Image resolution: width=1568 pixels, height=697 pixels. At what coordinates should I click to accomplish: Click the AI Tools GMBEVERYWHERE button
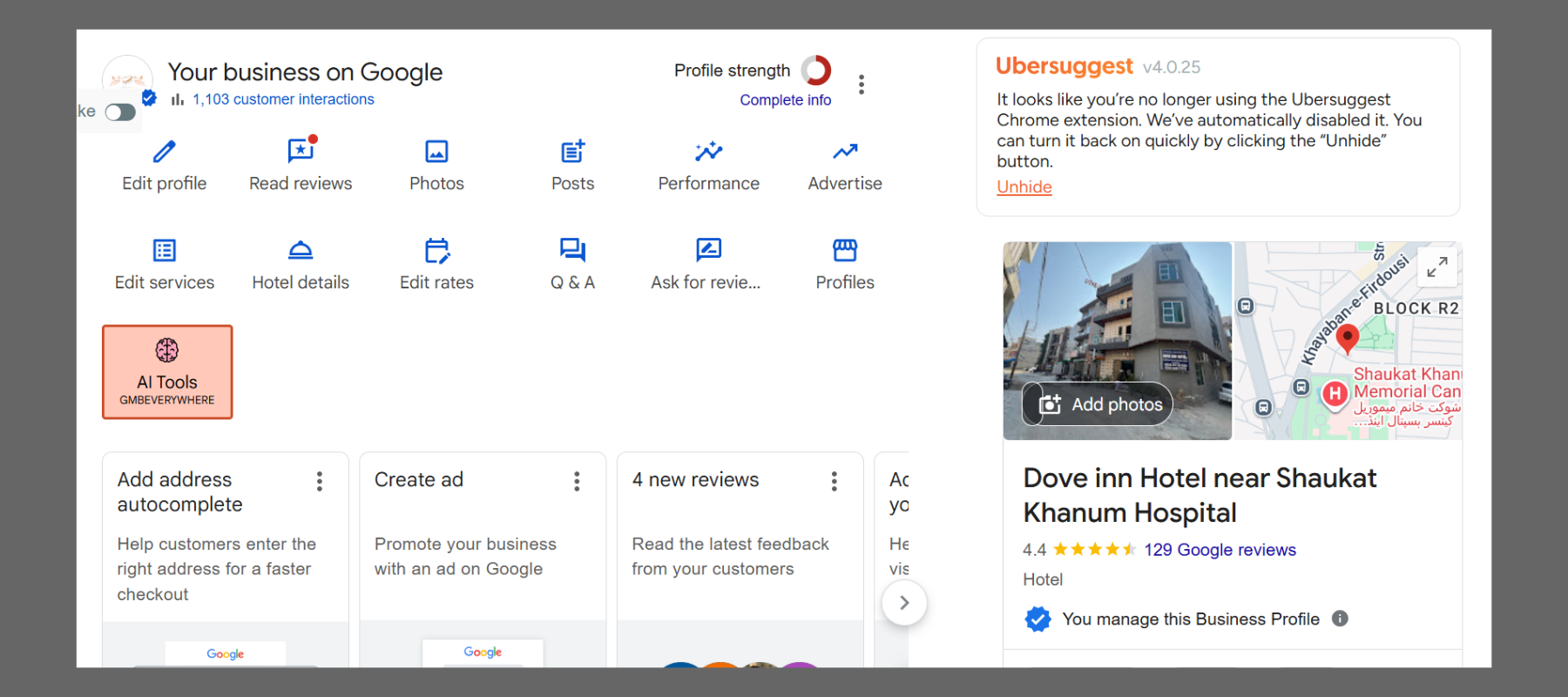(x=167, y=372)
